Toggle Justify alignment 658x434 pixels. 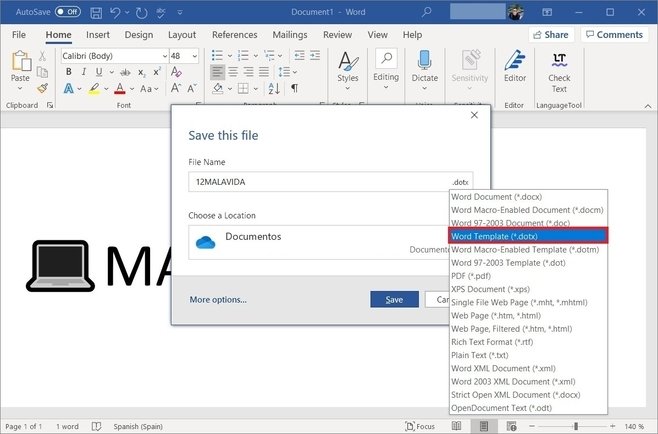click(x=264, y=72)
